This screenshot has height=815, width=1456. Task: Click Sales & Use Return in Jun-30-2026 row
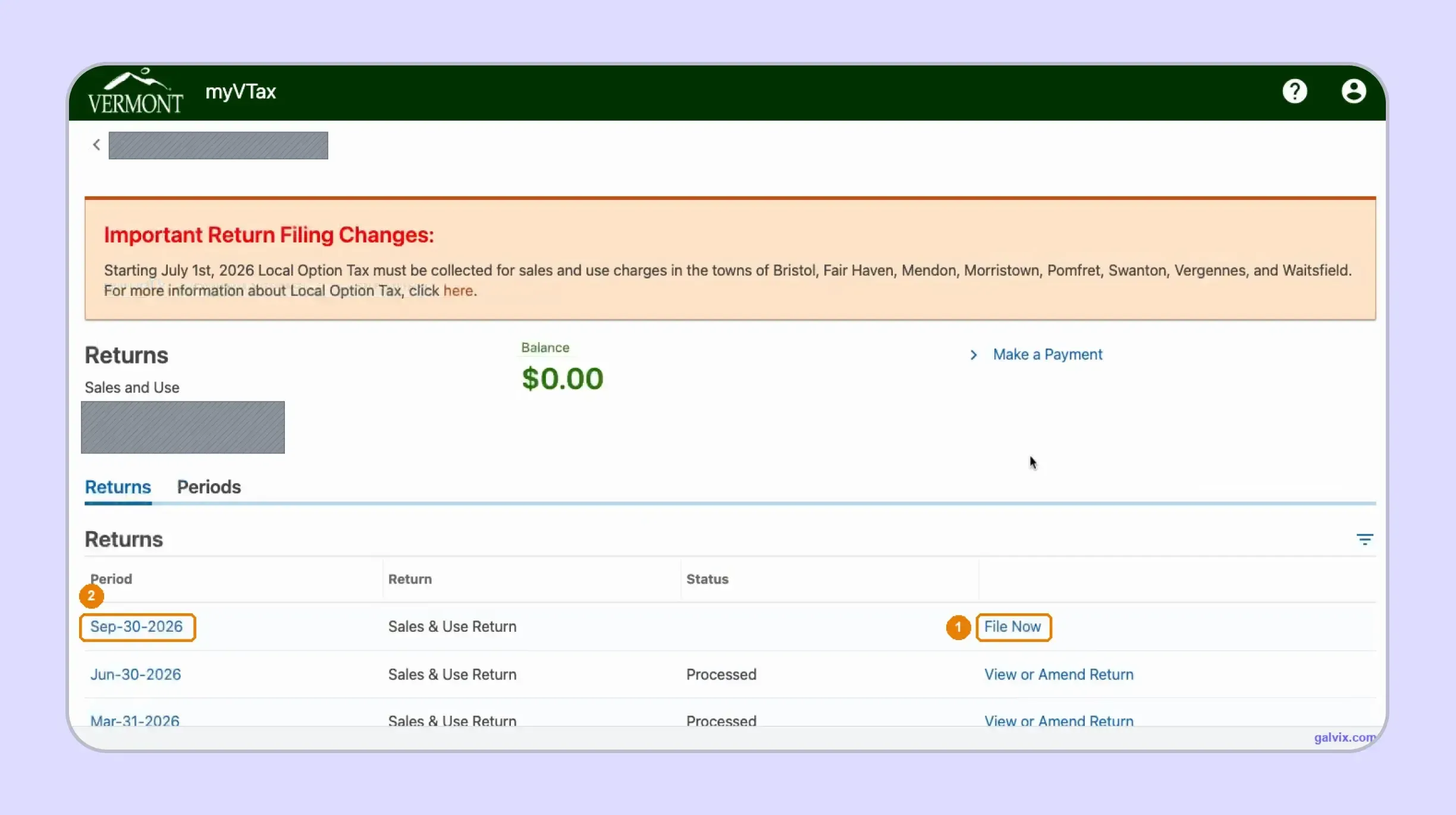pyautogui.click(x=452, y=674)
